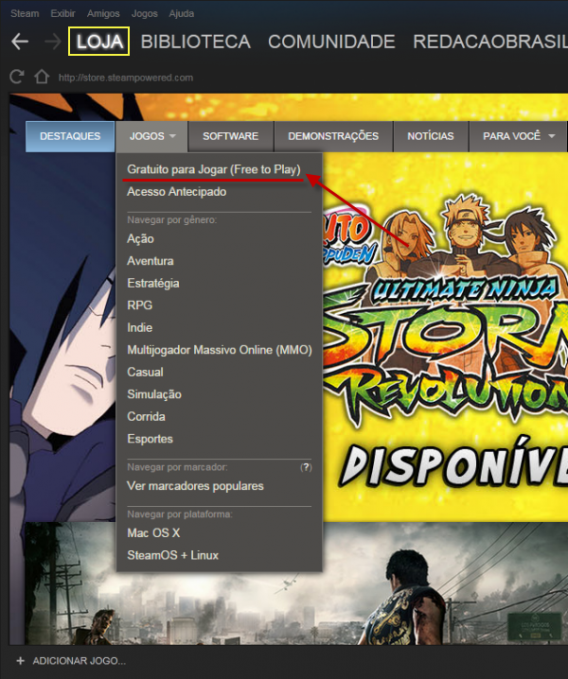The image size is (568, 679).
Task: Click the store URL address field
Action: tap(126, 78)
